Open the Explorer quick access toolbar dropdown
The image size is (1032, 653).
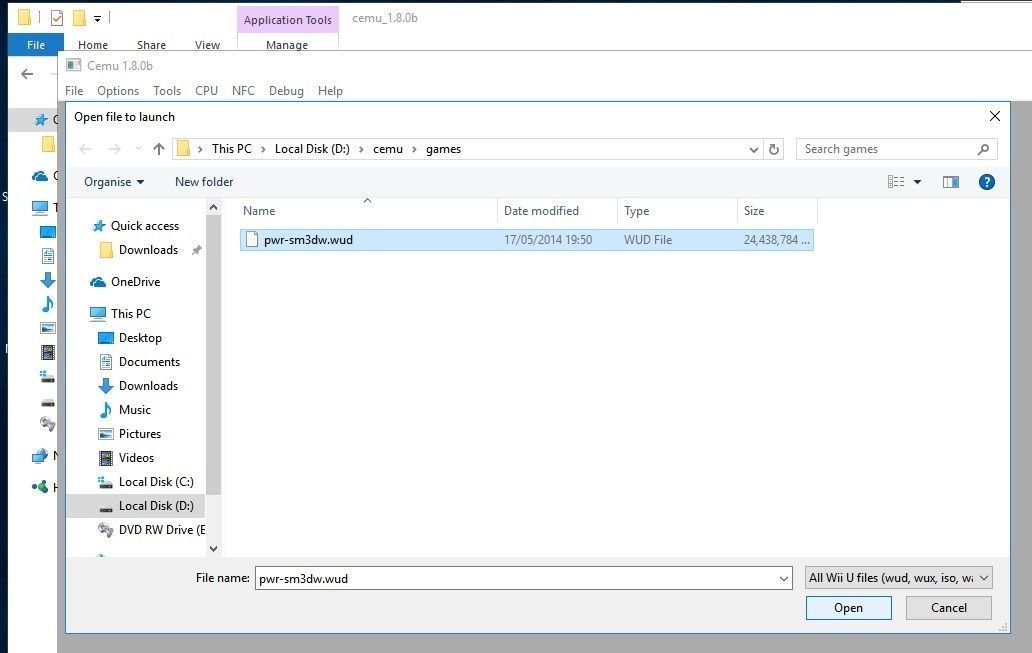(x=97, y=18)
